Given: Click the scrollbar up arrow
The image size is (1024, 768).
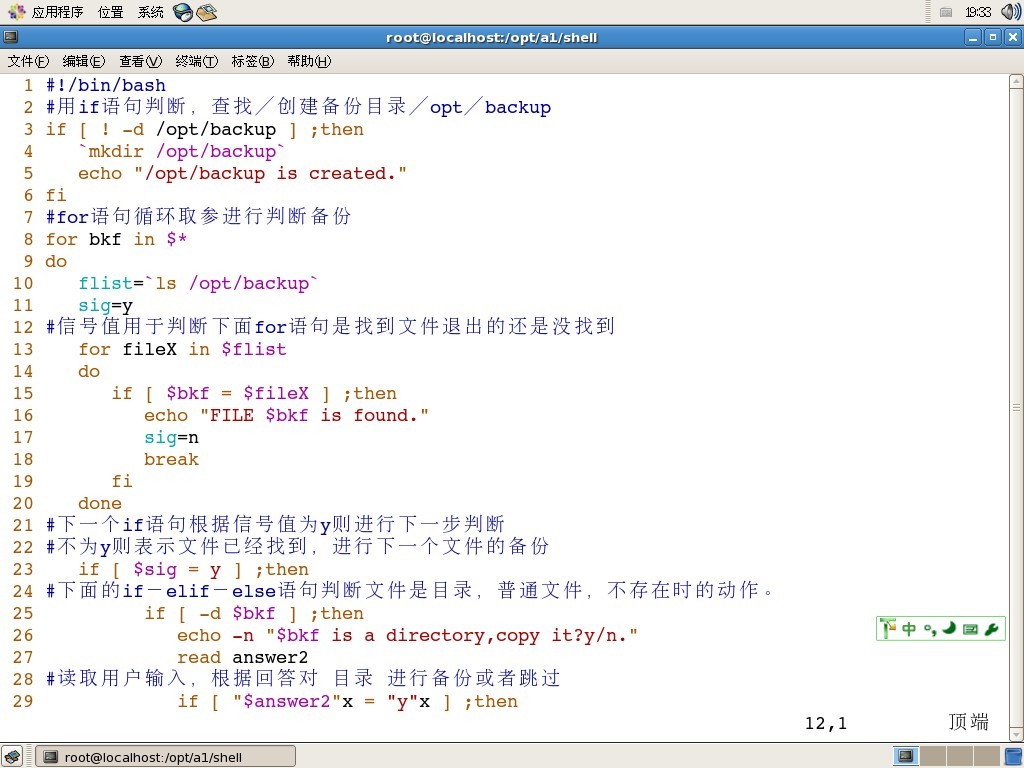Looking at the screenshot, I should click(1016, 82).
